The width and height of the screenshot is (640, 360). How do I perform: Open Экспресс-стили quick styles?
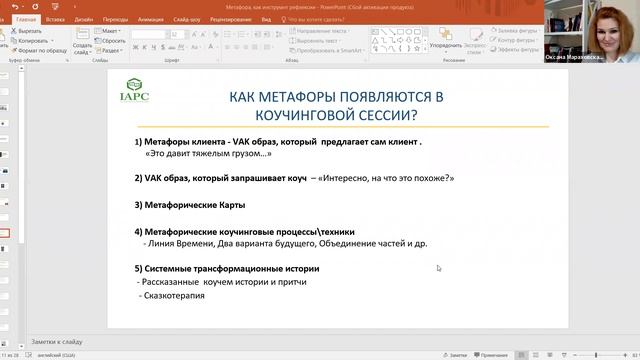pos(475,41)
